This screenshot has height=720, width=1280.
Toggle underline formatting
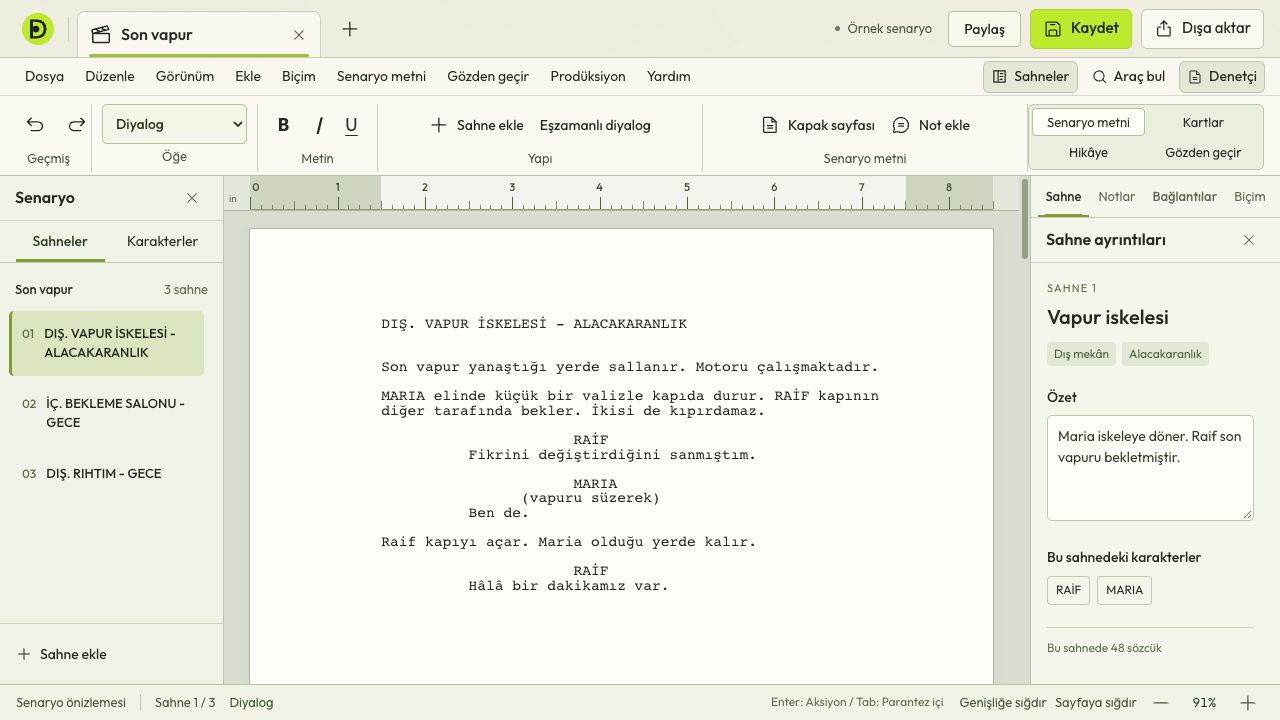click(x=351, y=125)
